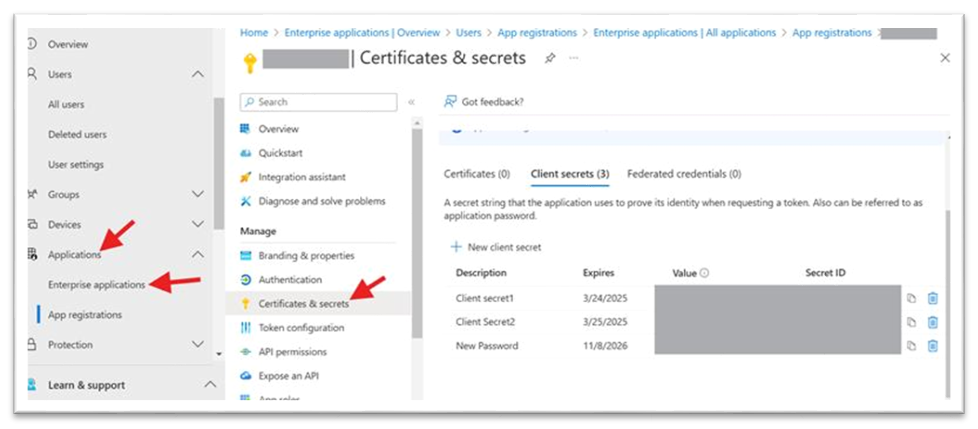Image resolution: width=978 pixels, height=429 pixels.
Task: Copy the Client Secret2 value
Action: pos(911,322)
